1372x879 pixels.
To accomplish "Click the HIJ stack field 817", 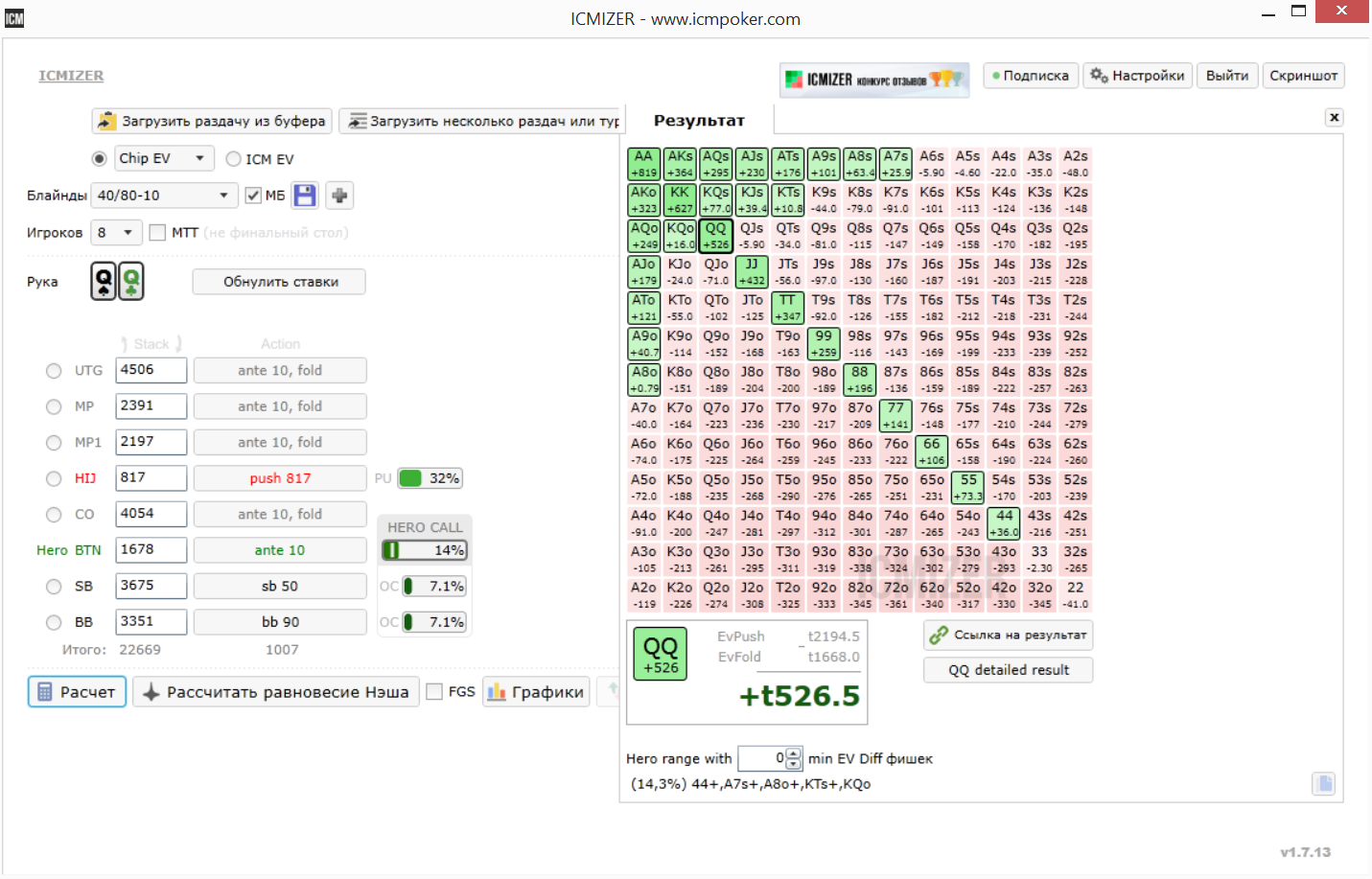I will 151,477.
